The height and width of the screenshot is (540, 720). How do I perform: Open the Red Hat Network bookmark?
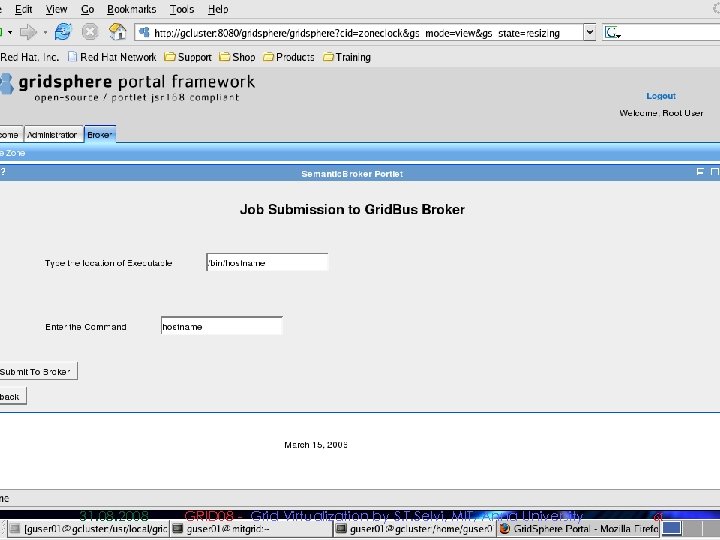coord(112,57)
